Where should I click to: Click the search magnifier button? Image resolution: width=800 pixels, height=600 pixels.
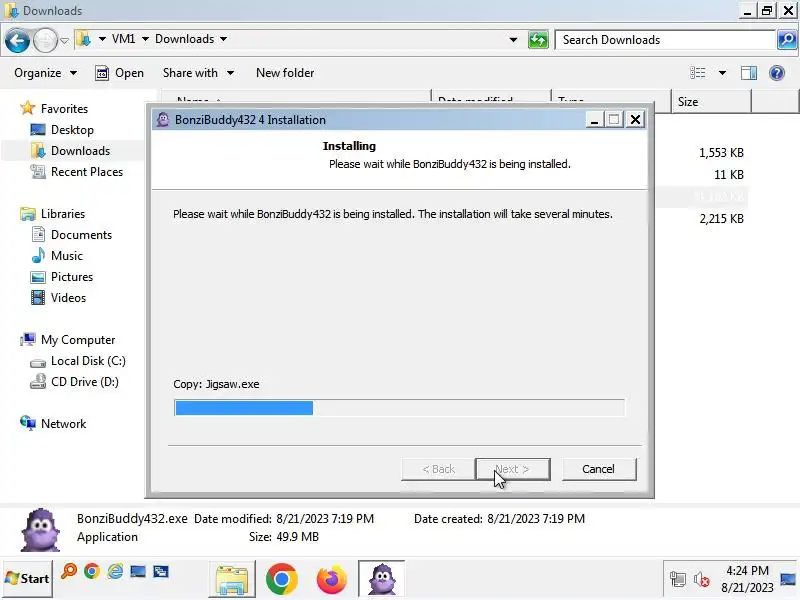[x=787, y=40]
